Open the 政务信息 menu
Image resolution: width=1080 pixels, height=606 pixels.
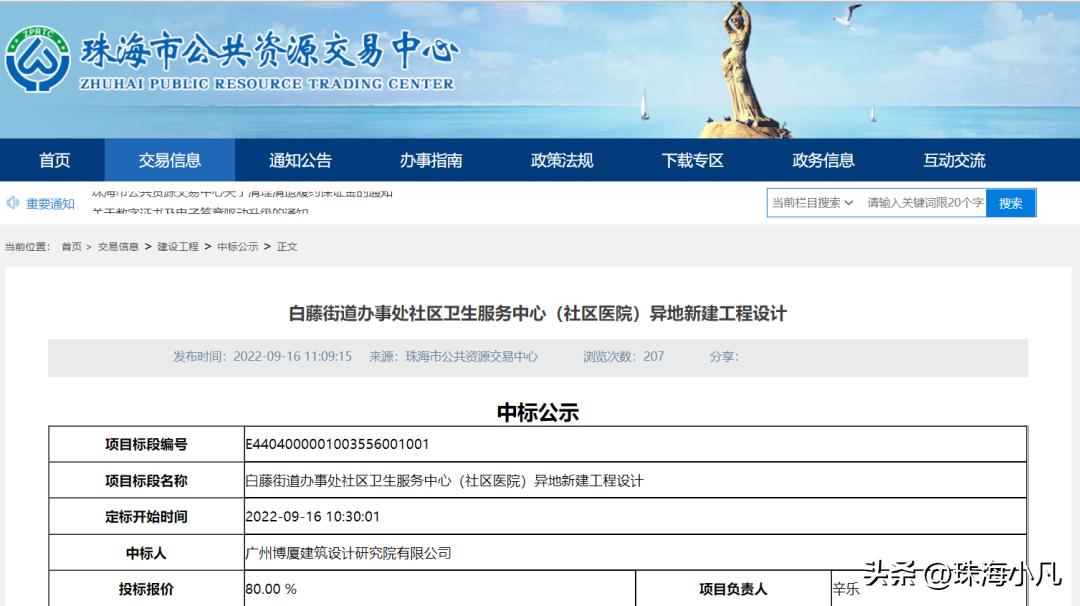(x=822, y=159)
